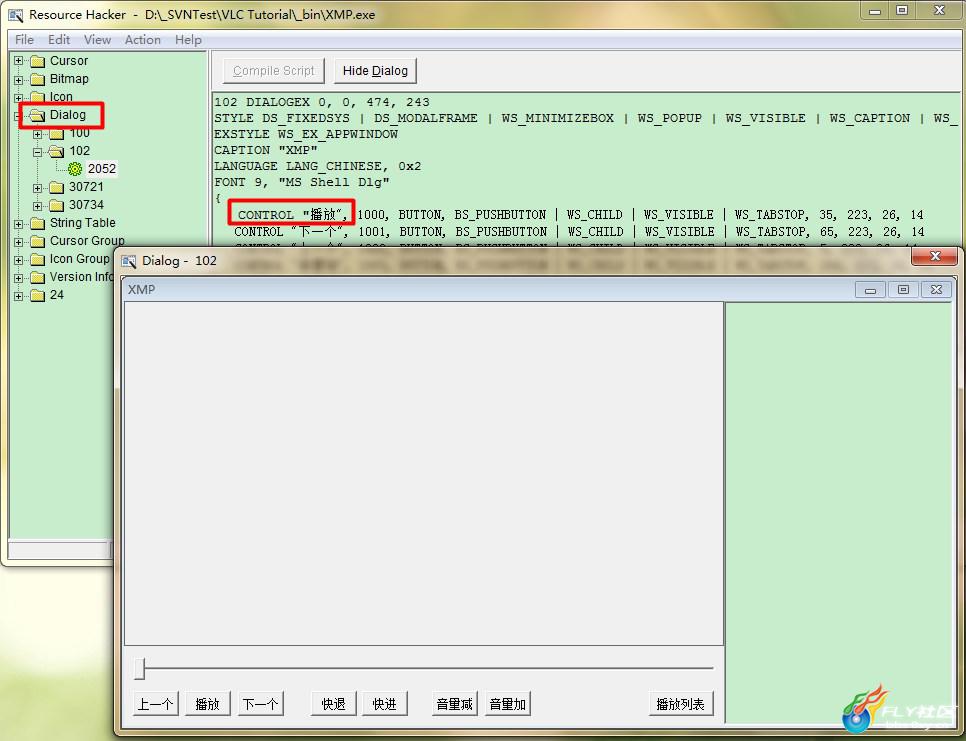Expand the Icon Group node
The width and height of the screenshot is (966, 741).
[18, 260]
